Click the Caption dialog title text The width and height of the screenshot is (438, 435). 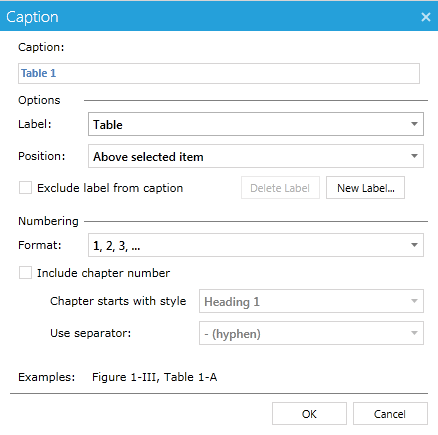coord(32,17)
